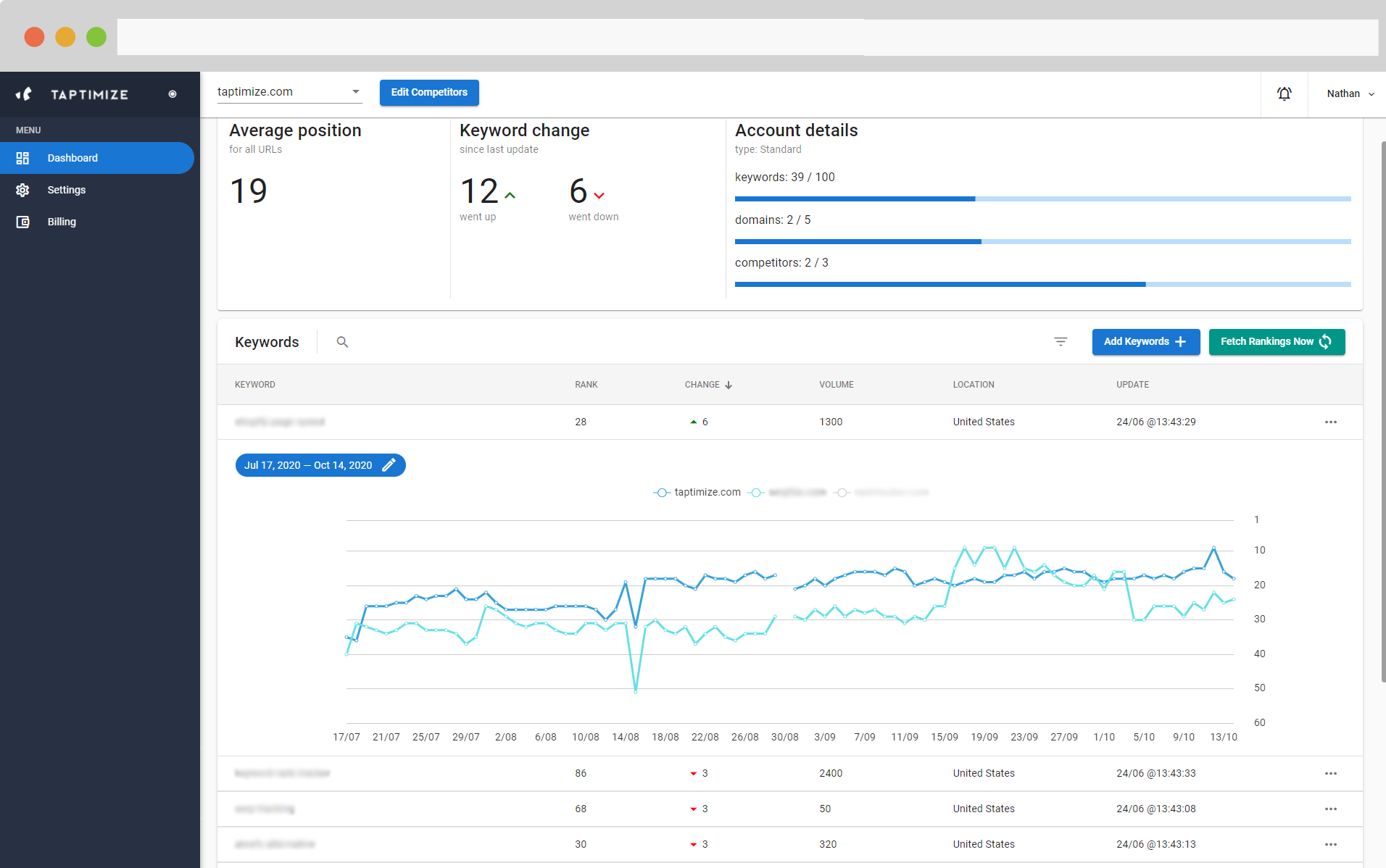Sort by the KEYWORD column header
This screenshot has width=1386, height=868.
tap(255, 385)
